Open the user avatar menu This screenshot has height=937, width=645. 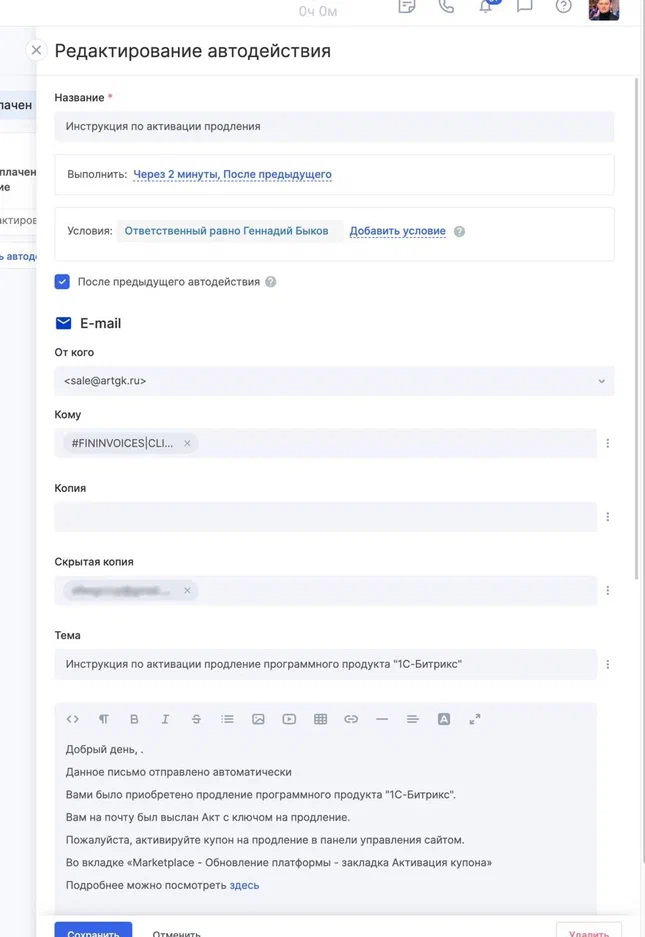604,9
